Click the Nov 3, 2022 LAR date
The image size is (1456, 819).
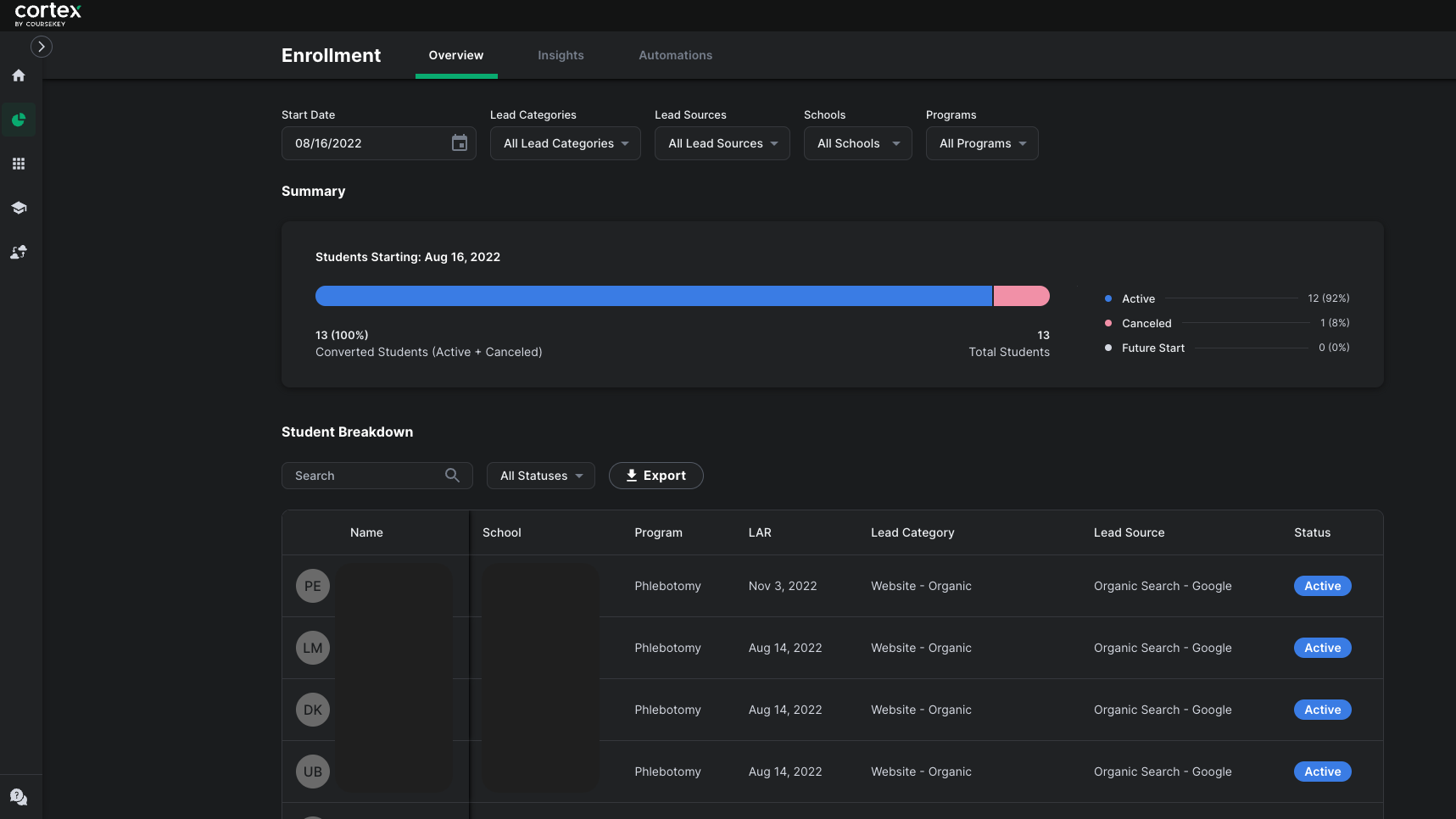[x=783, y=586]
